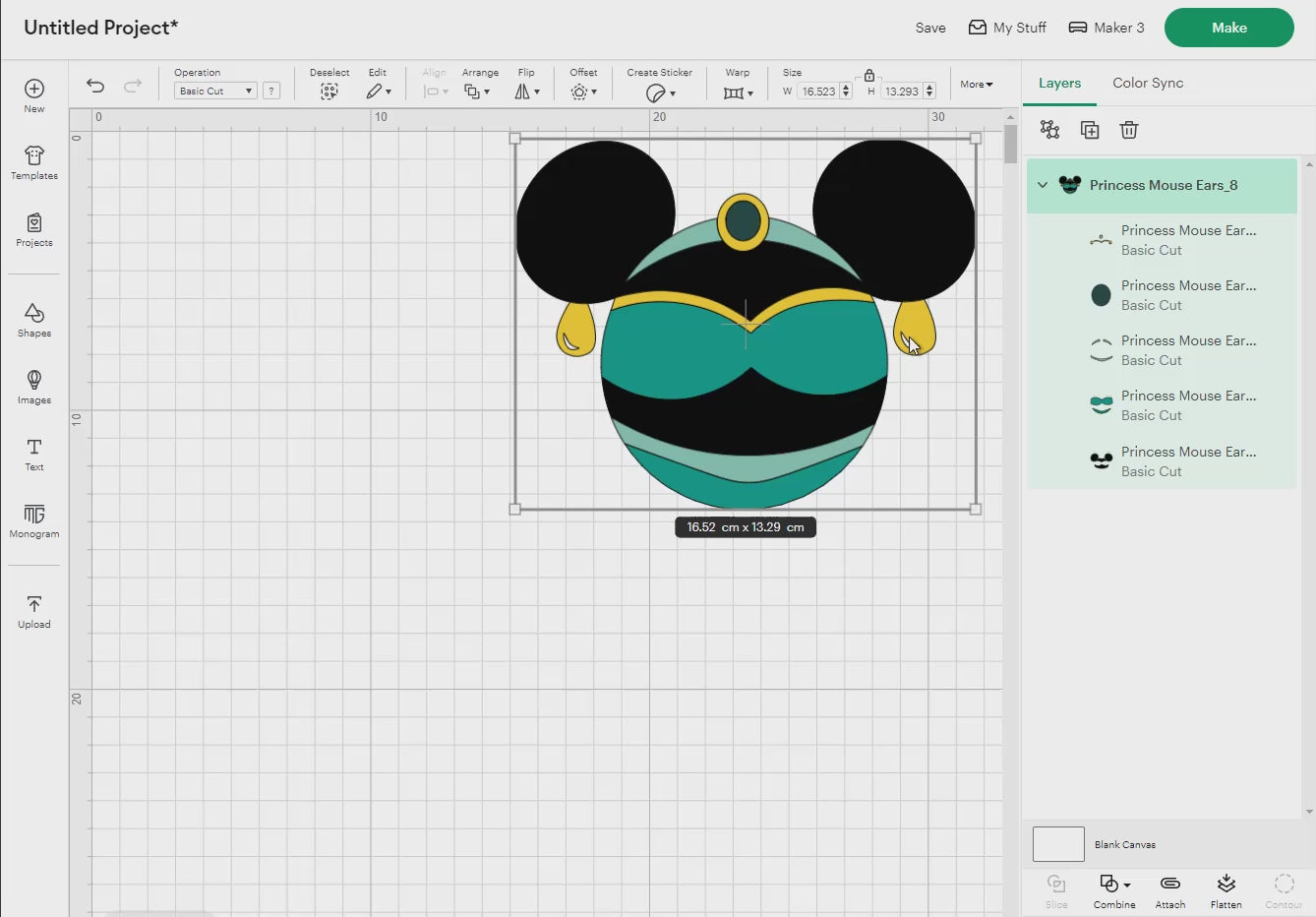Toggle the size aspect ratio lock
The image size is (1316, 917).
(x=869, y=75)
